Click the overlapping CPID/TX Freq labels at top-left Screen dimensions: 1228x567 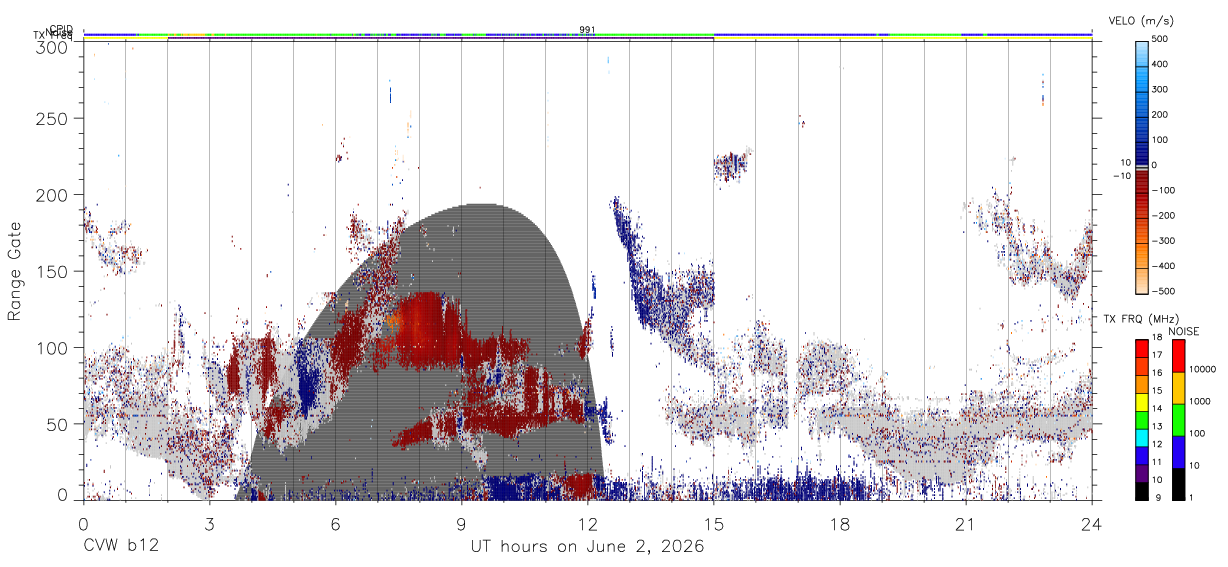pyautogui.click(x=54, y=32)
